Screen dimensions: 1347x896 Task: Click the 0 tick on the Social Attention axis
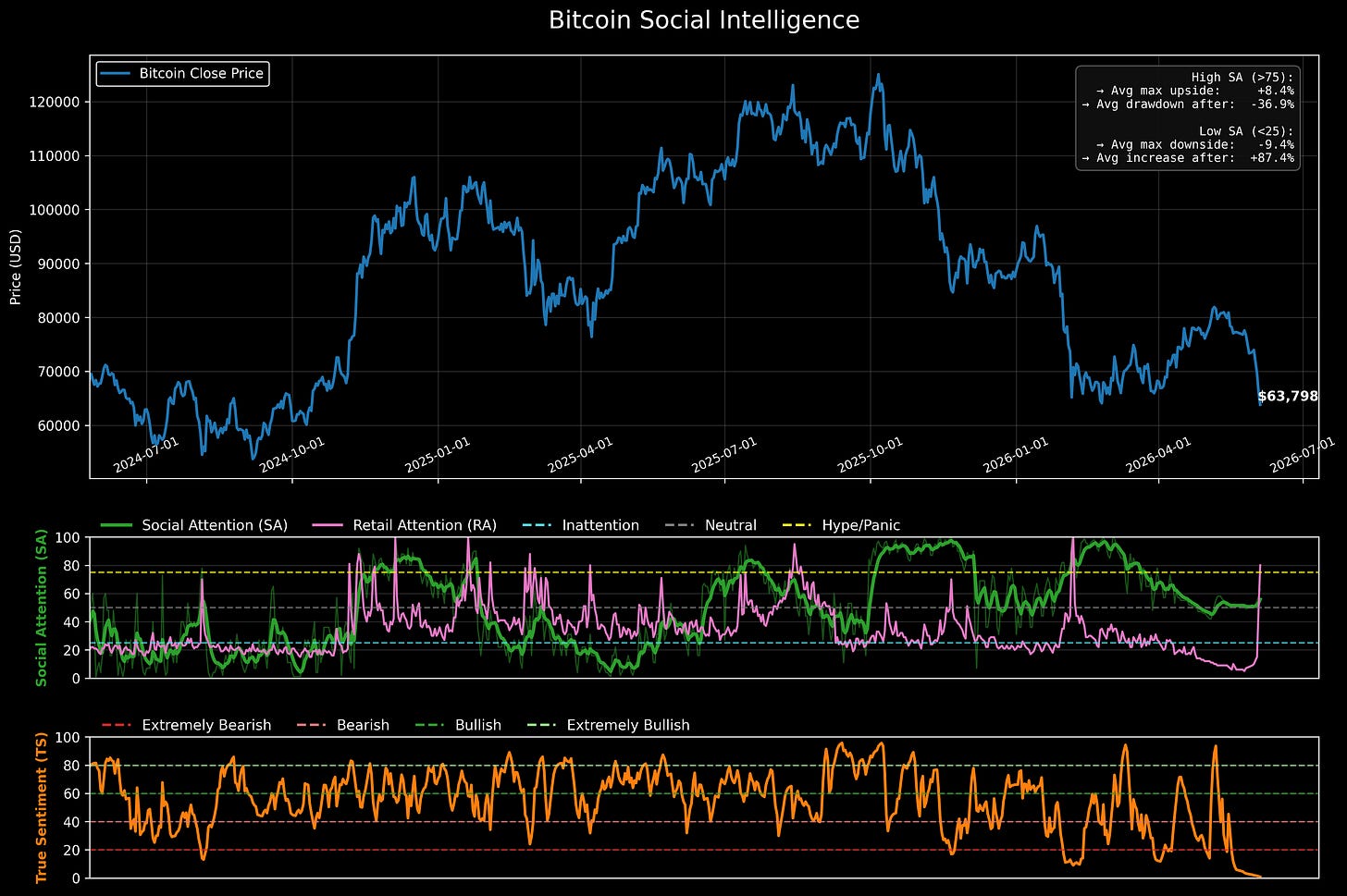click(x=77, y=679)
